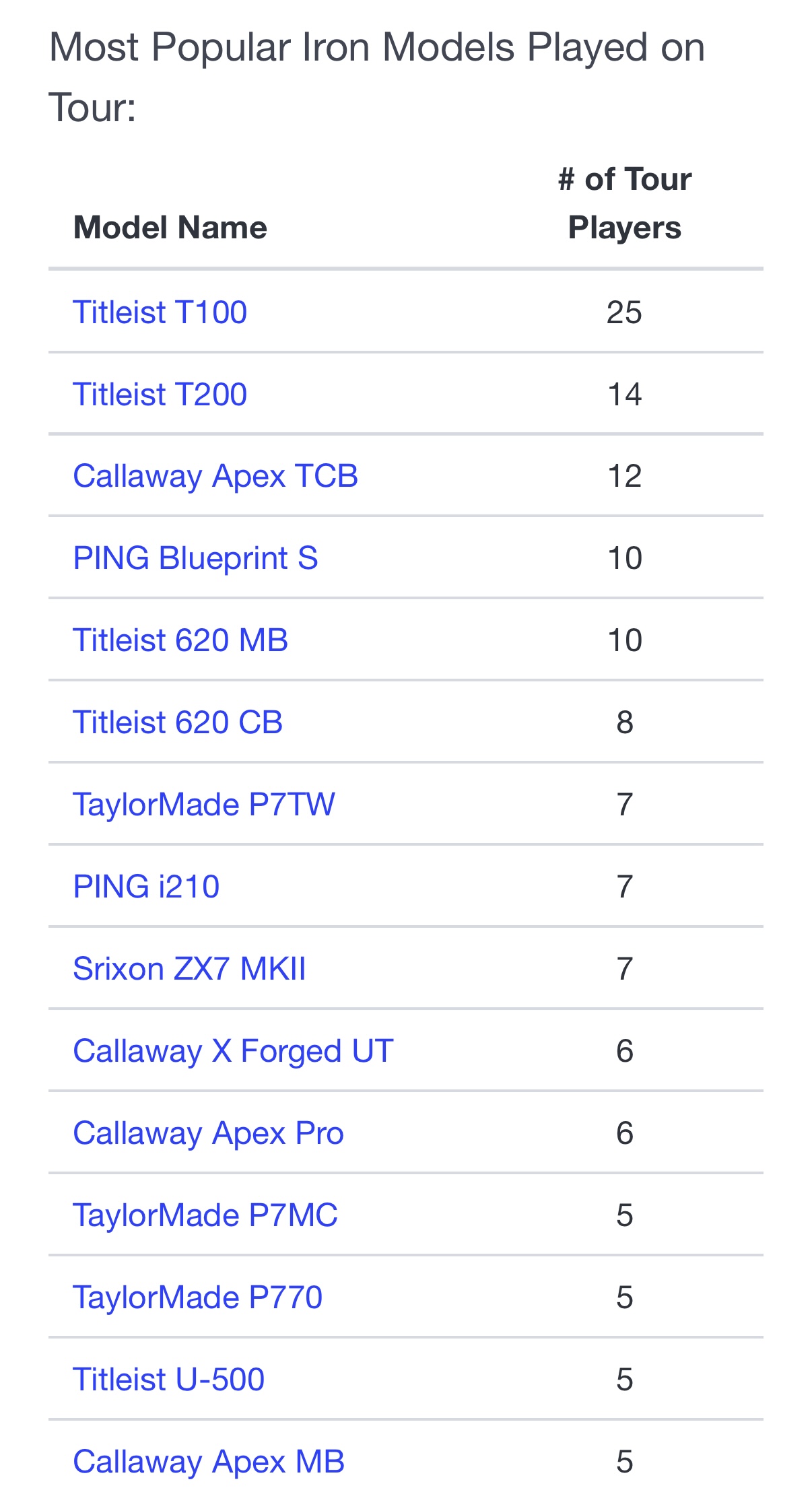Click the player count 14 cell
The image size is (812, 1488).
pos(624,395)
